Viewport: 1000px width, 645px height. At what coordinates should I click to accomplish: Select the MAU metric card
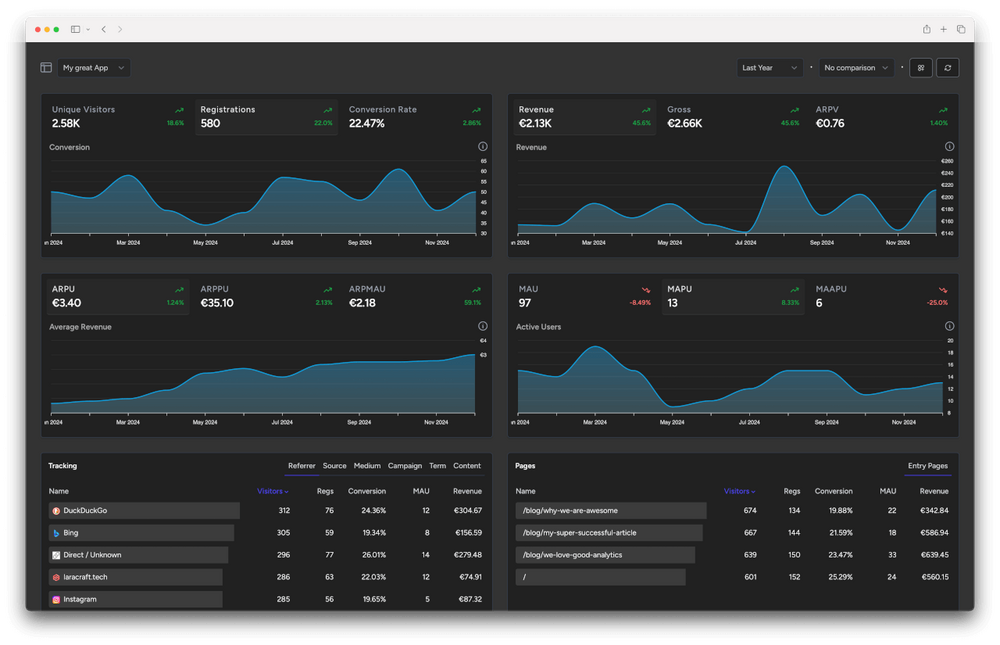click(x=584, y=296)
